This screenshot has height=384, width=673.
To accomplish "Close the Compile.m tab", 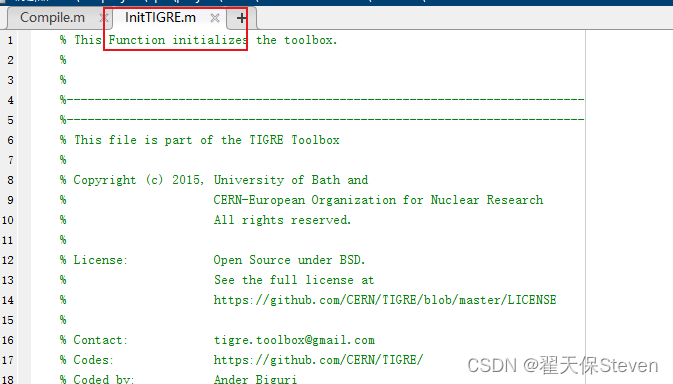I will (103, 18).
